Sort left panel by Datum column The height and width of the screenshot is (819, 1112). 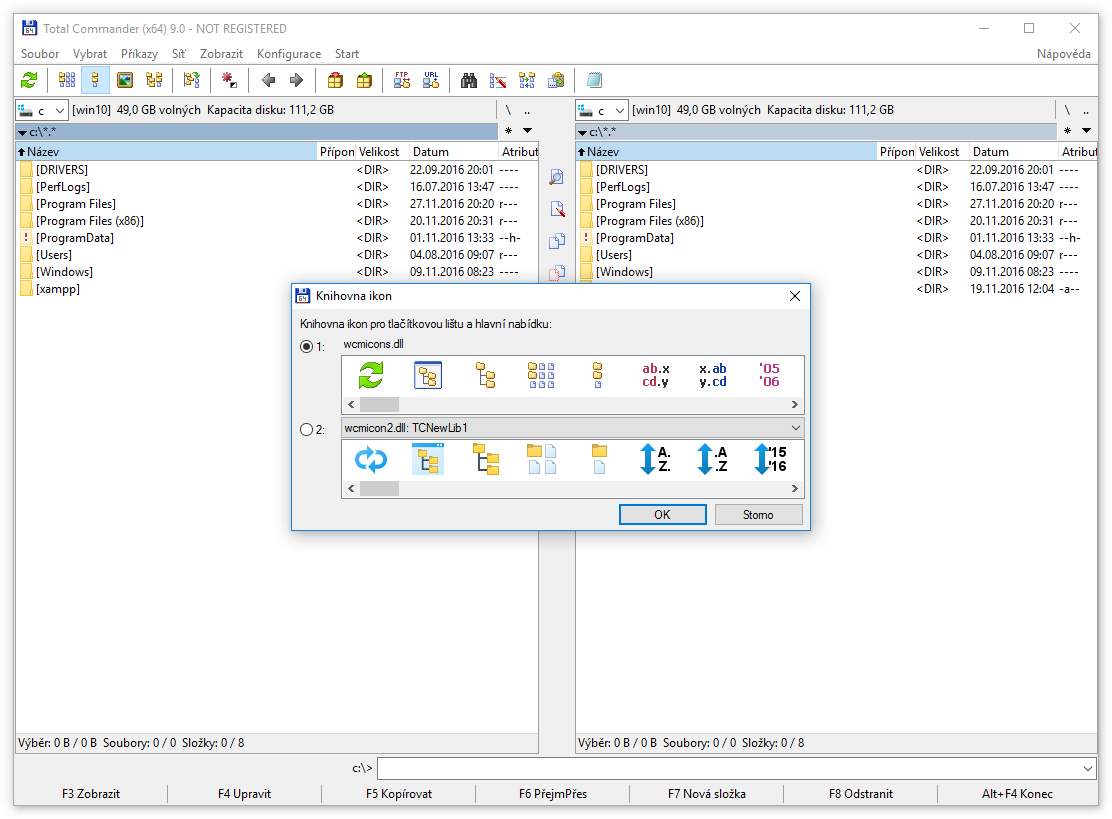[454, 152]
